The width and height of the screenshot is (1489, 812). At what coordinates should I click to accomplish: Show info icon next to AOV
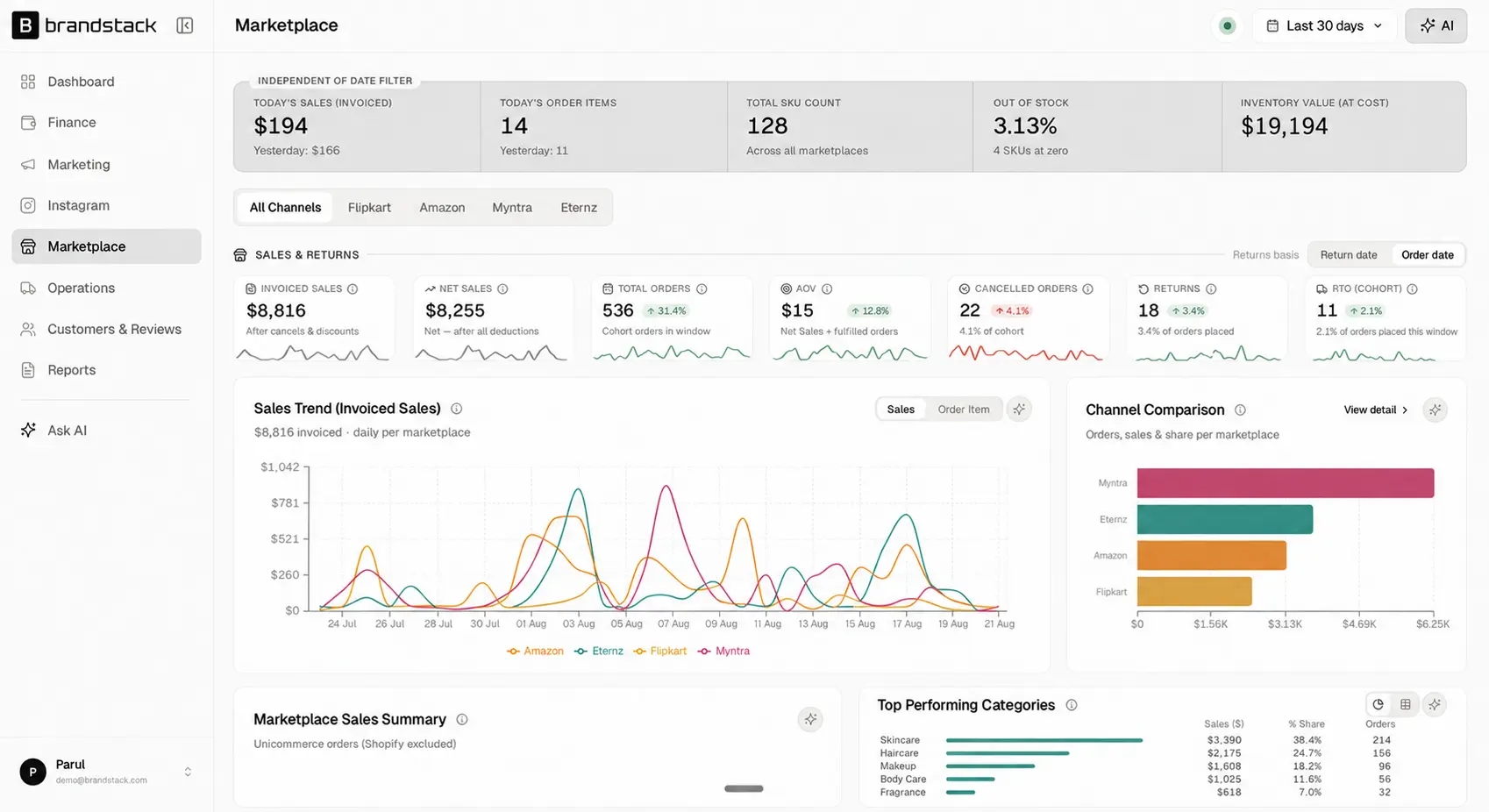click(827, 288)
